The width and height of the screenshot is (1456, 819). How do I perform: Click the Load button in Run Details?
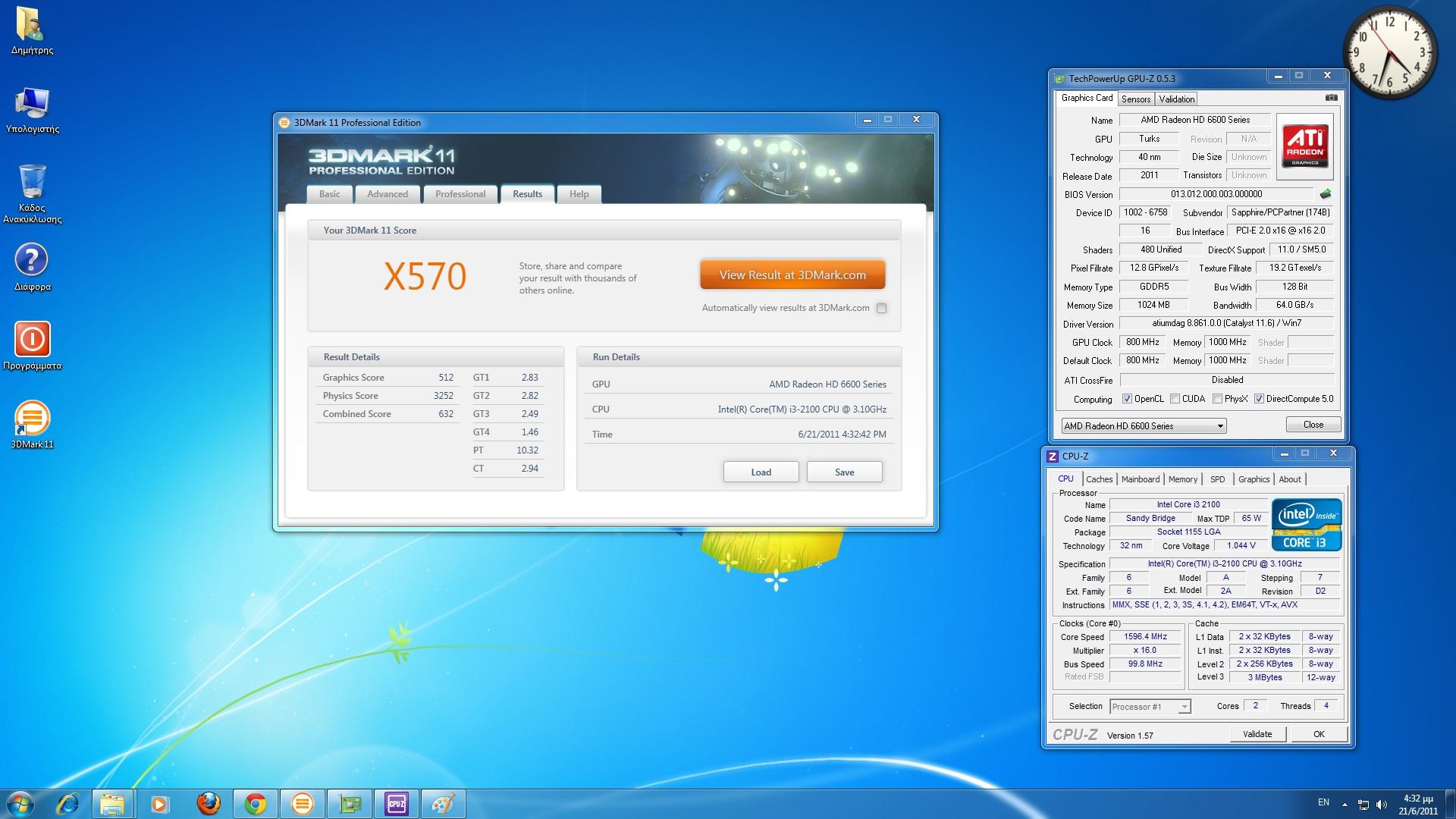click(761, 472)
